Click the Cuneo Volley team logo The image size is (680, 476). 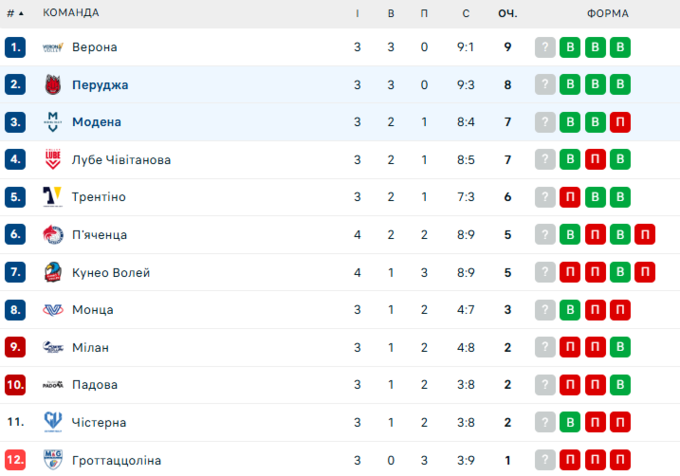[53, 272]
